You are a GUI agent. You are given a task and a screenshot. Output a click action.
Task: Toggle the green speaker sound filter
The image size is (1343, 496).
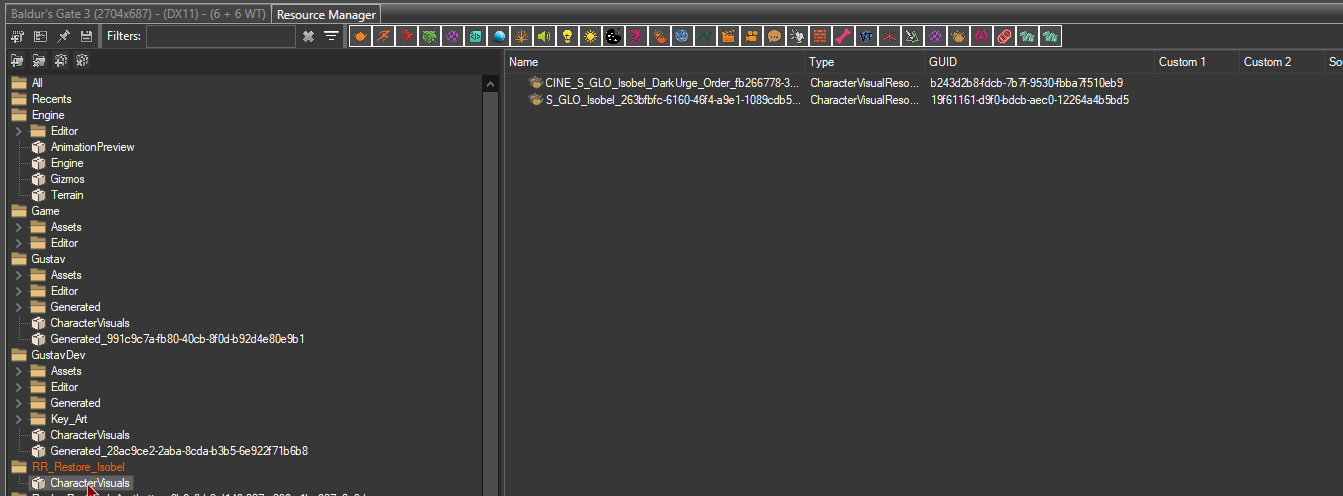click(x=544, y=36)
